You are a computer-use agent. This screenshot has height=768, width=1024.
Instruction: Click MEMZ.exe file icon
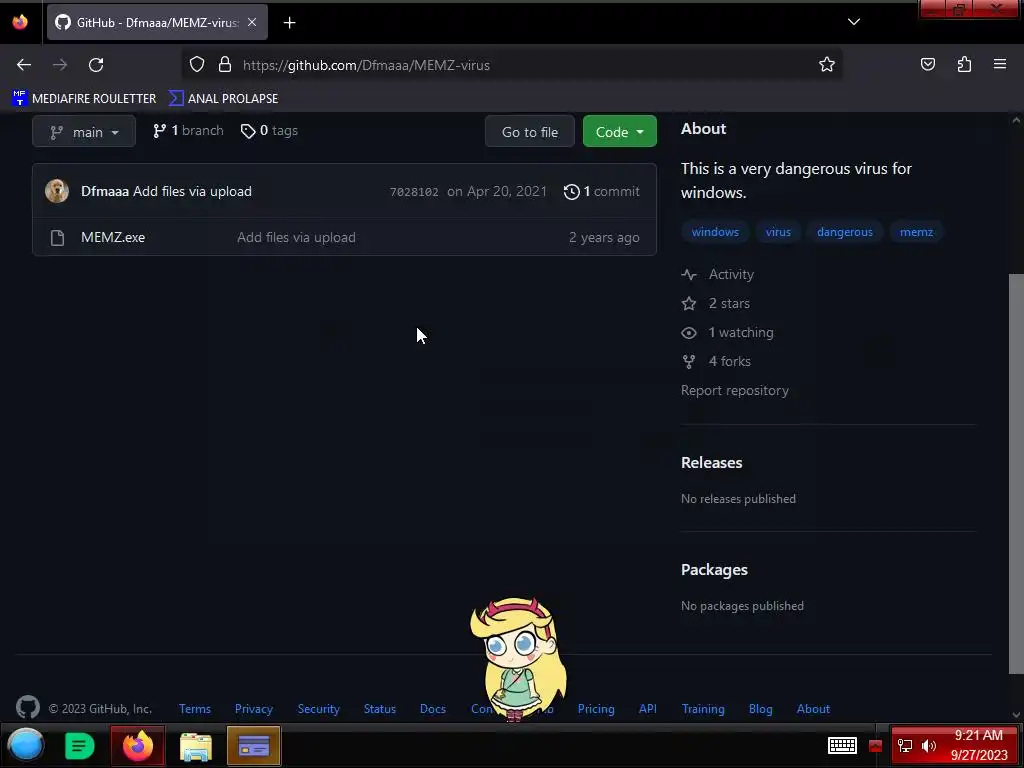57,238
